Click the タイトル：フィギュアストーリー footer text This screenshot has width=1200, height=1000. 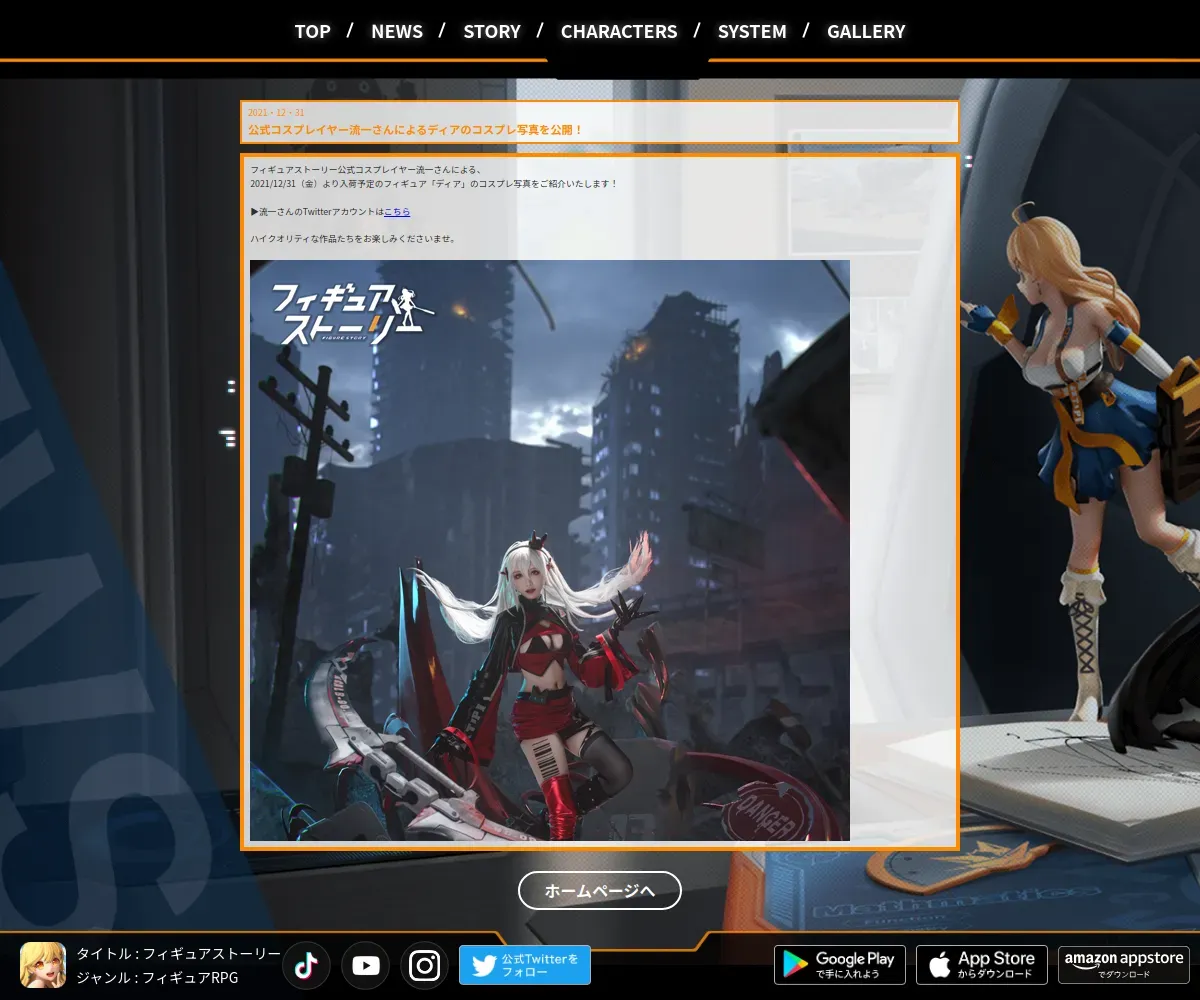tap(179, 954)
